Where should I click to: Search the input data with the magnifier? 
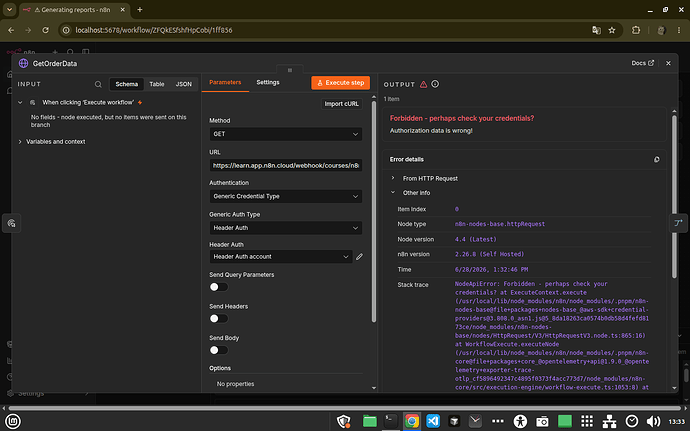98,84
